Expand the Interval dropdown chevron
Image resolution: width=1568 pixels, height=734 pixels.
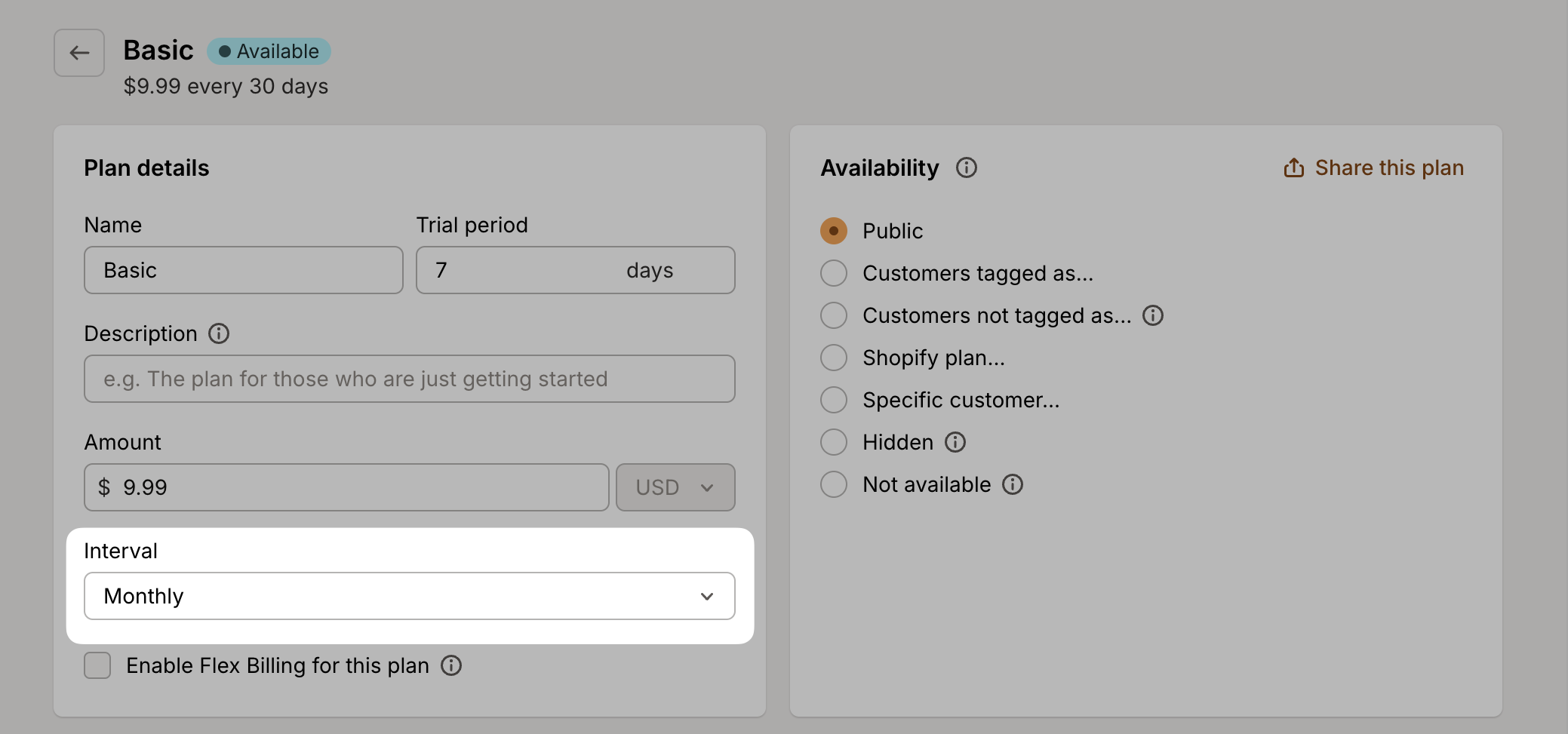point(706,596)
